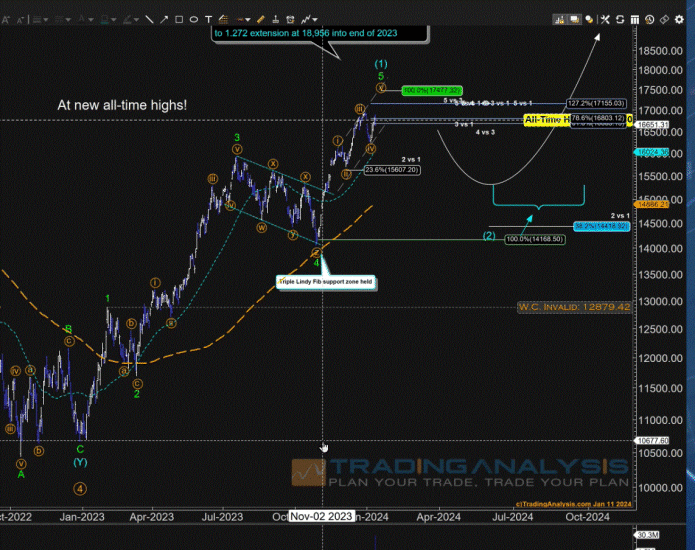Toggle the coins overlay icon
The width and height of the screenshot is (695, 550).
click(590, 19)
